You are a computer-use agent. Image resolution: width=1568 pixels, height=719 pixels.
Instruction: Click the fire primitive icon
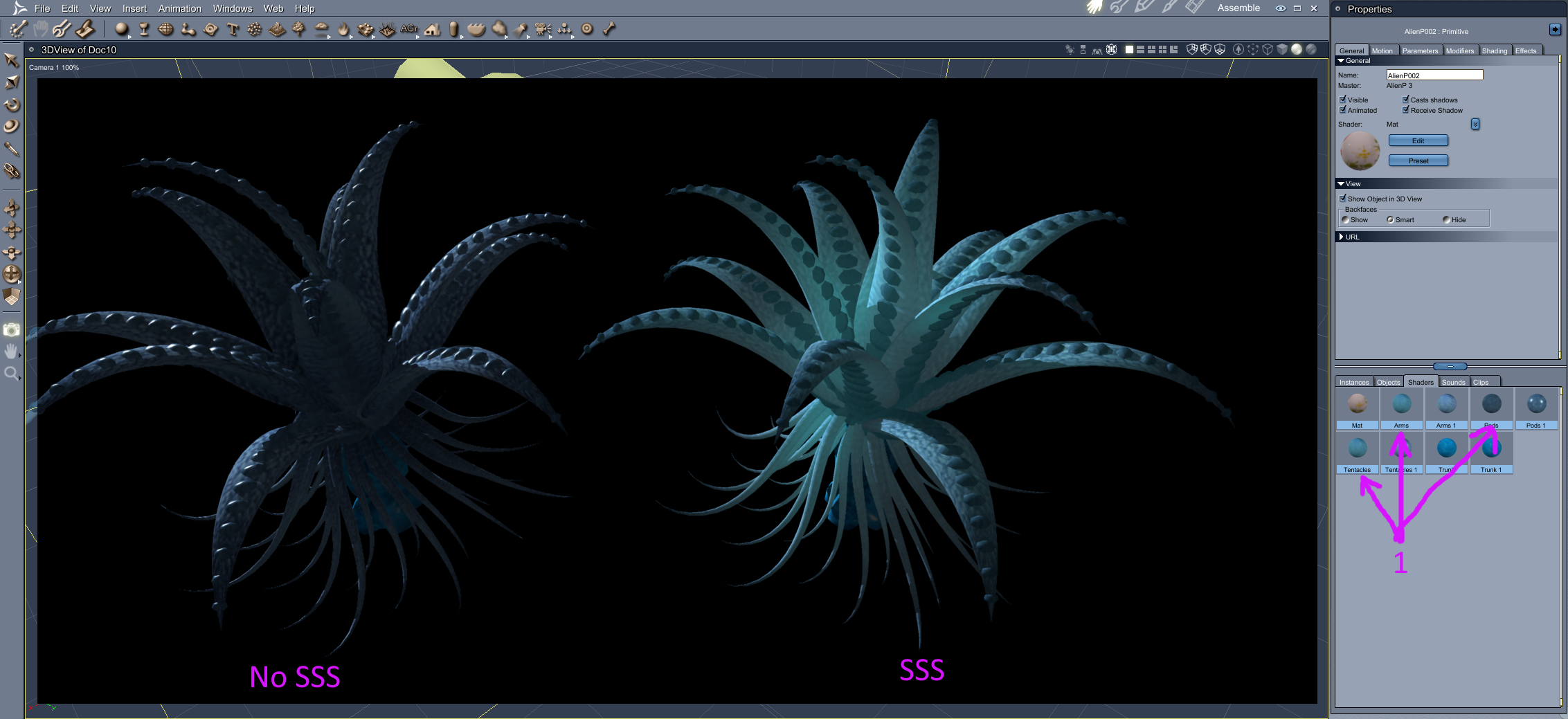click(343, 29)
